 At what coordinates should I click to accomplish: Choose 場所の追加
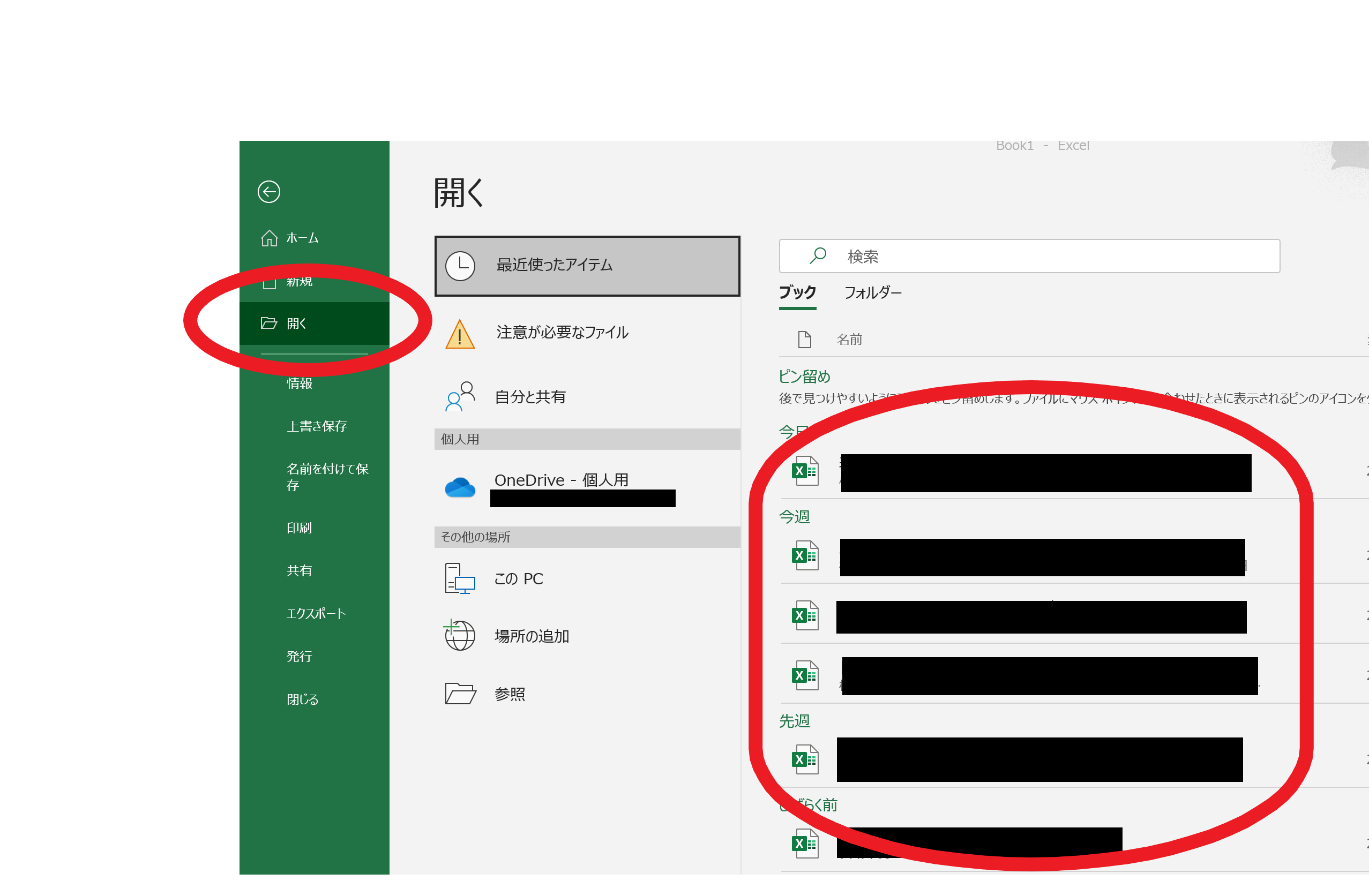click(x=587, y=636)
